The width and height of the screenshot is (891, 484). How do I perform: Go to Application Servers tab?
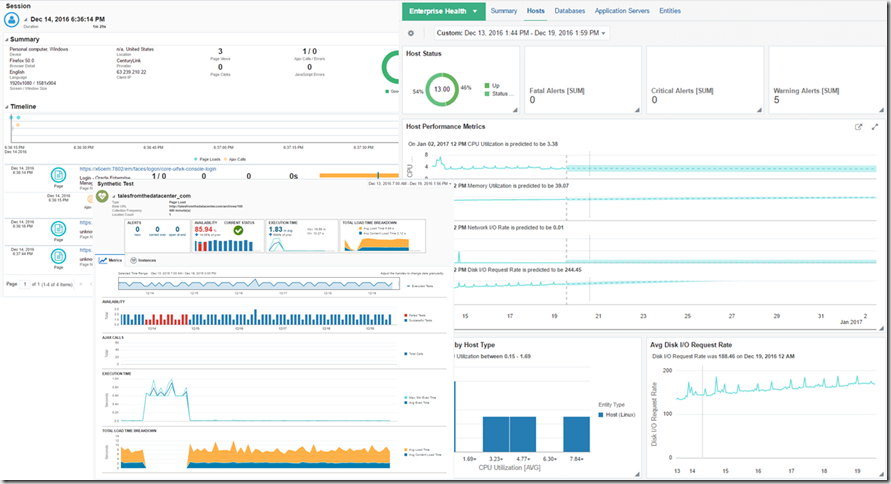[x=622, y=11]
